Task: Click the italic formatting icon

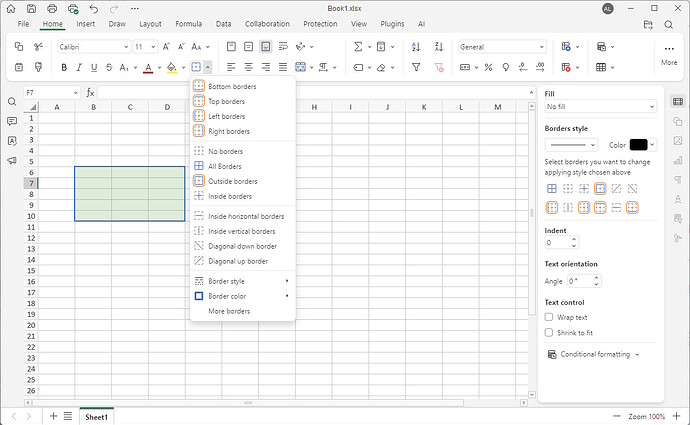Action: [79, 67]
